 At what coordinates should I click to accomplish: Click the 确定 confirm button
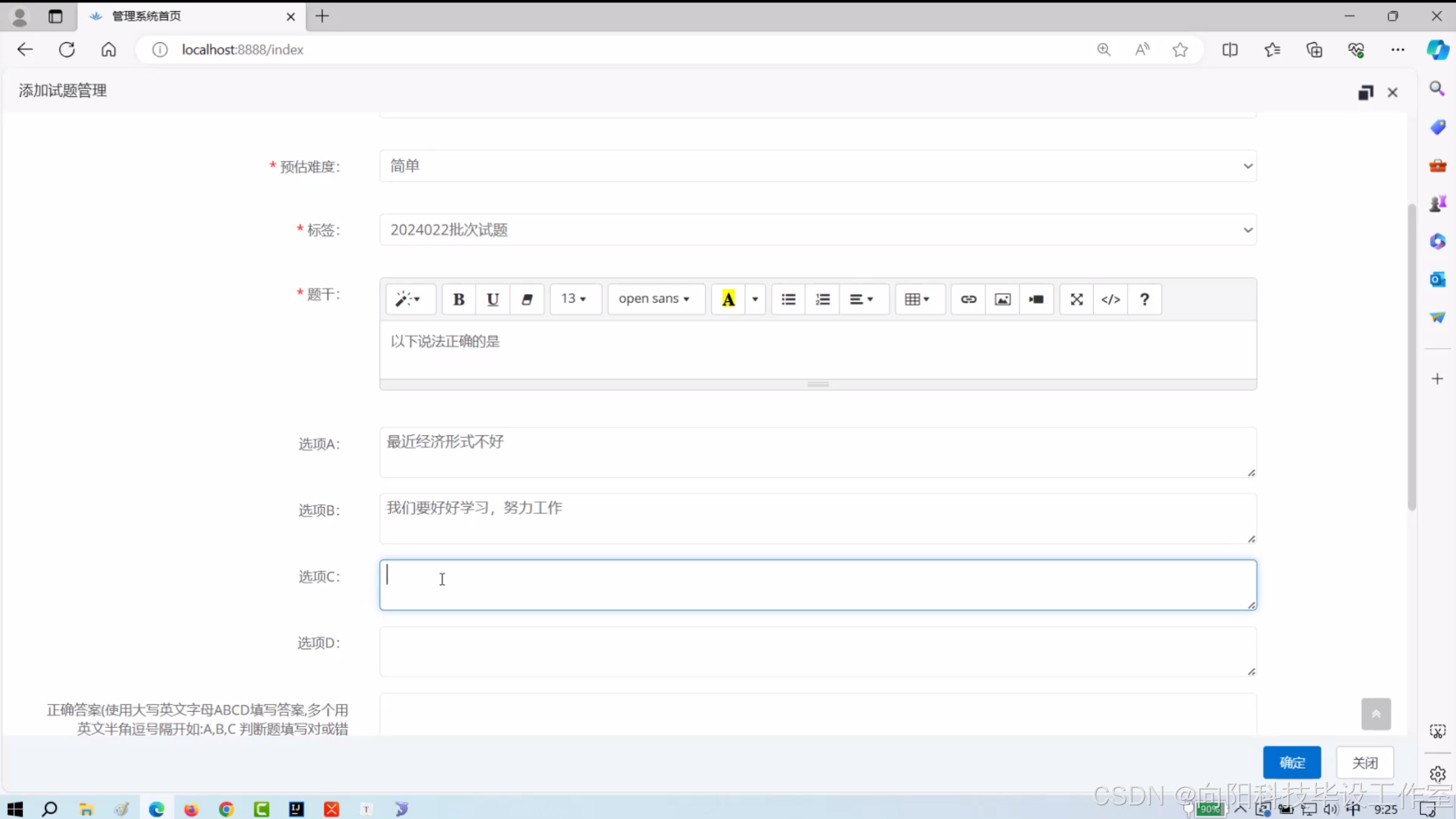click(1291, 762)
